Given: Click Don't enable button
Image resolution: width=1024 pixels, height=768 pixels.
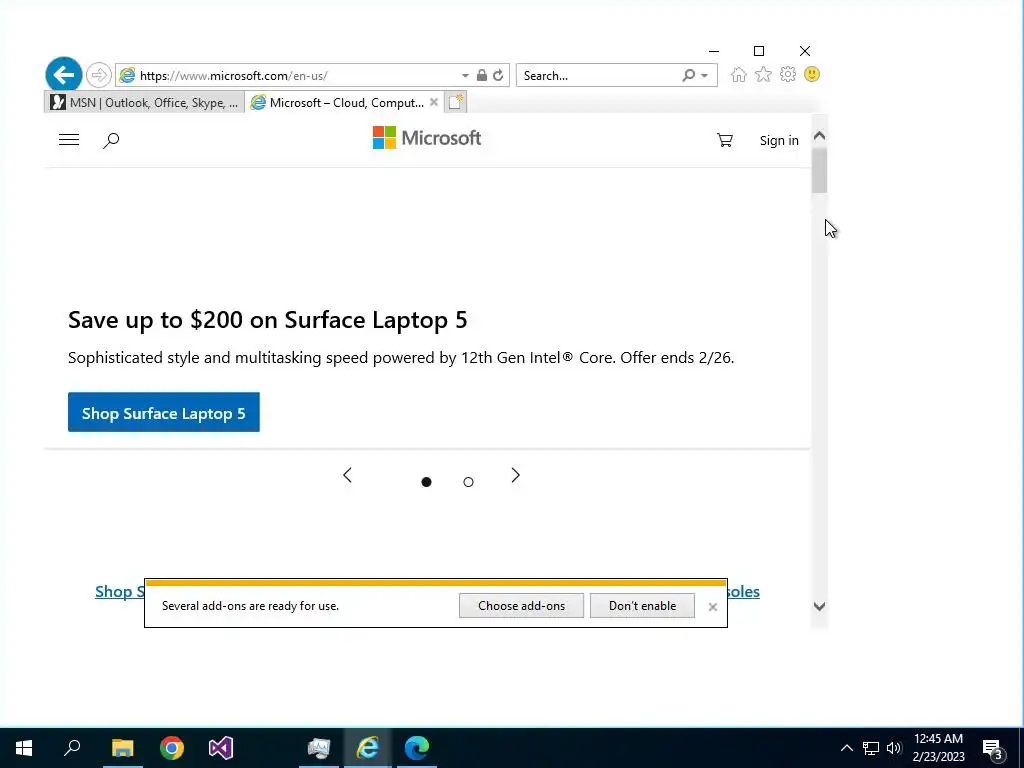Looking at the screenshot, I should [643, 605].
